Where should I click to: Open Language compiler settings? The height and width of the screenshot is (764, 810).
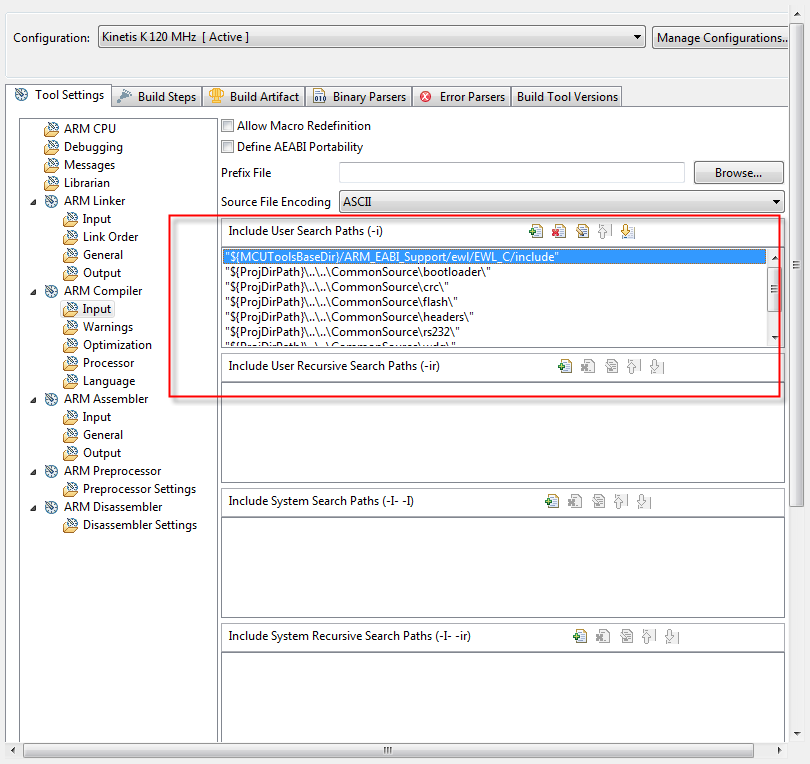coord(109,381)
